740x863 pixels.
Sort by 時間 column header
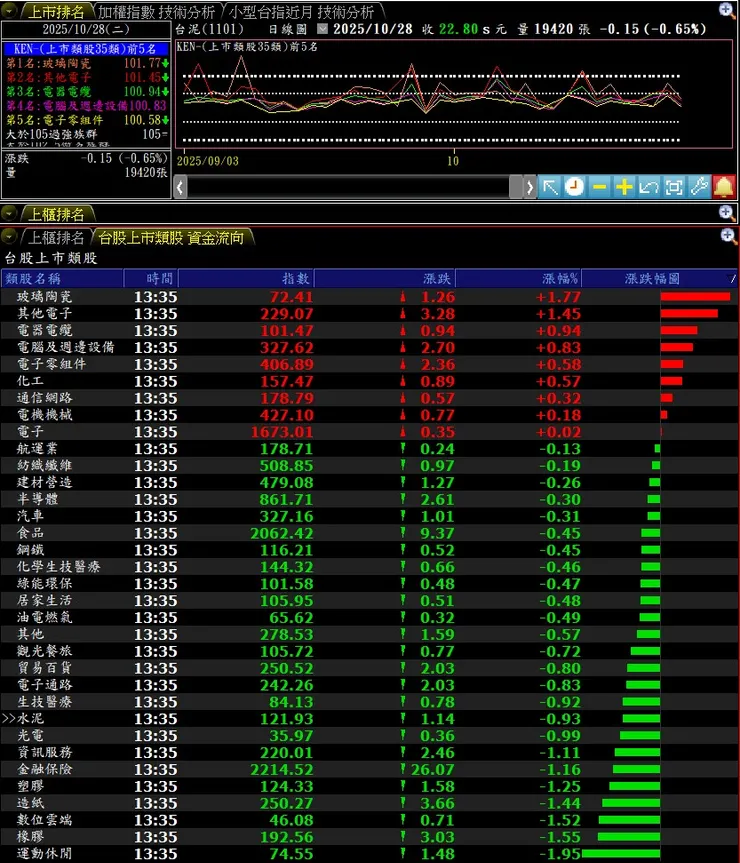click(x=151, y=278)
